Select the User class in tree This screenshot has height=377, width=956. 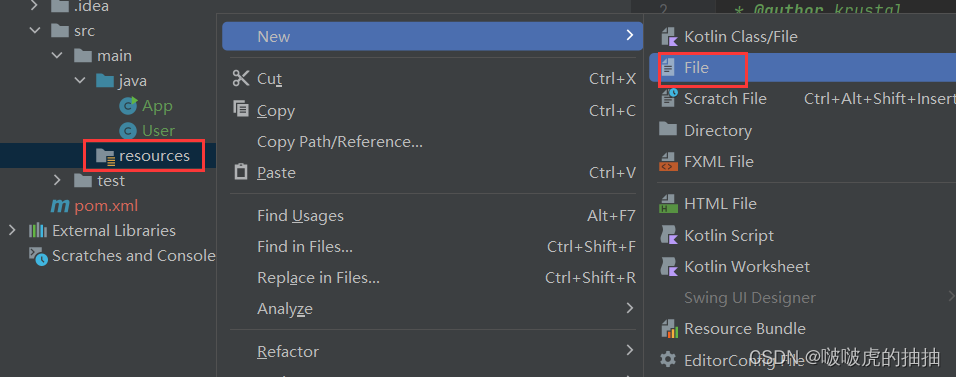click(159, 131)
